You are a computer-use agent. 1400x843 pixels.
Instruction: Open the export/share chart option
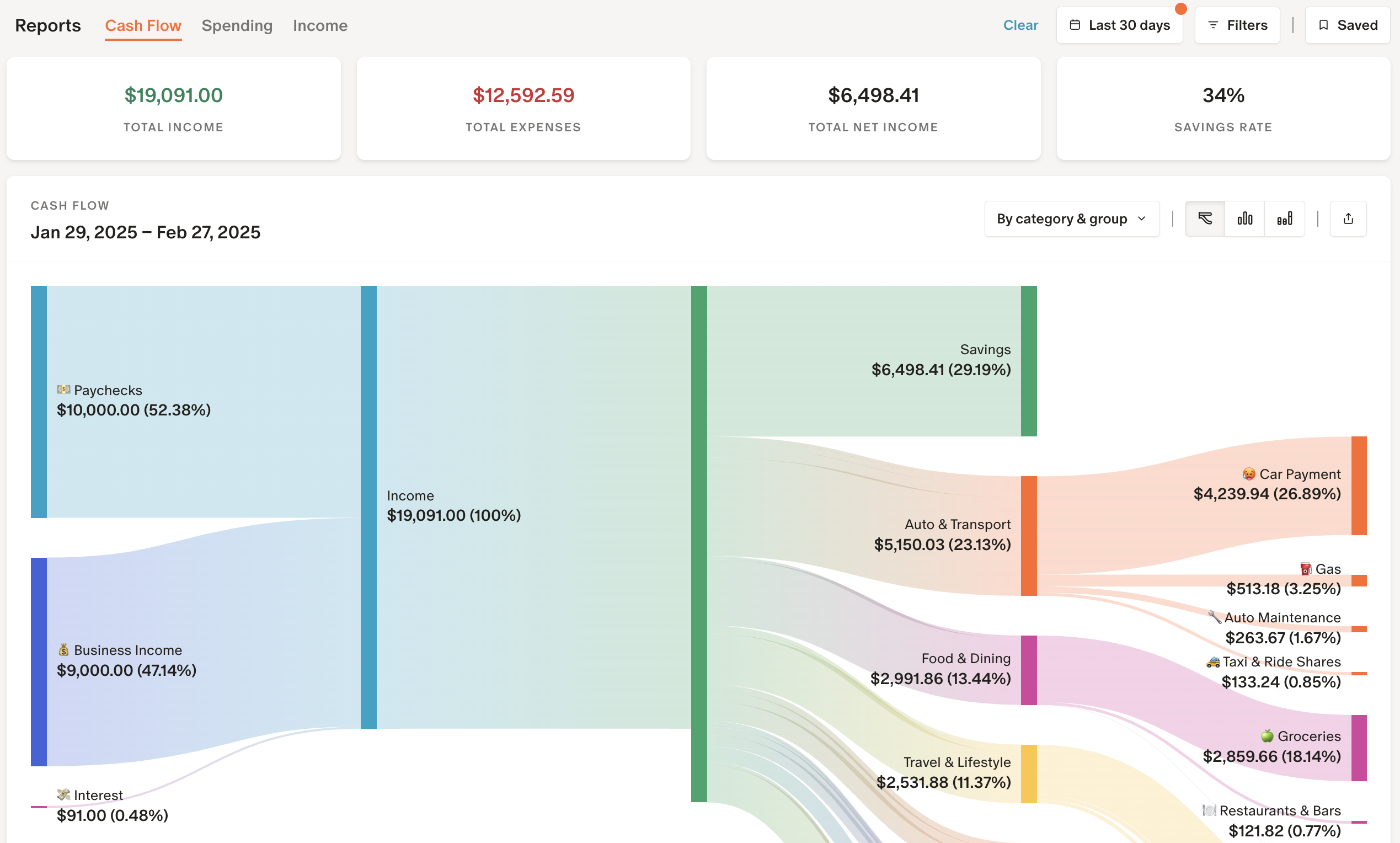coord(1349,218)
